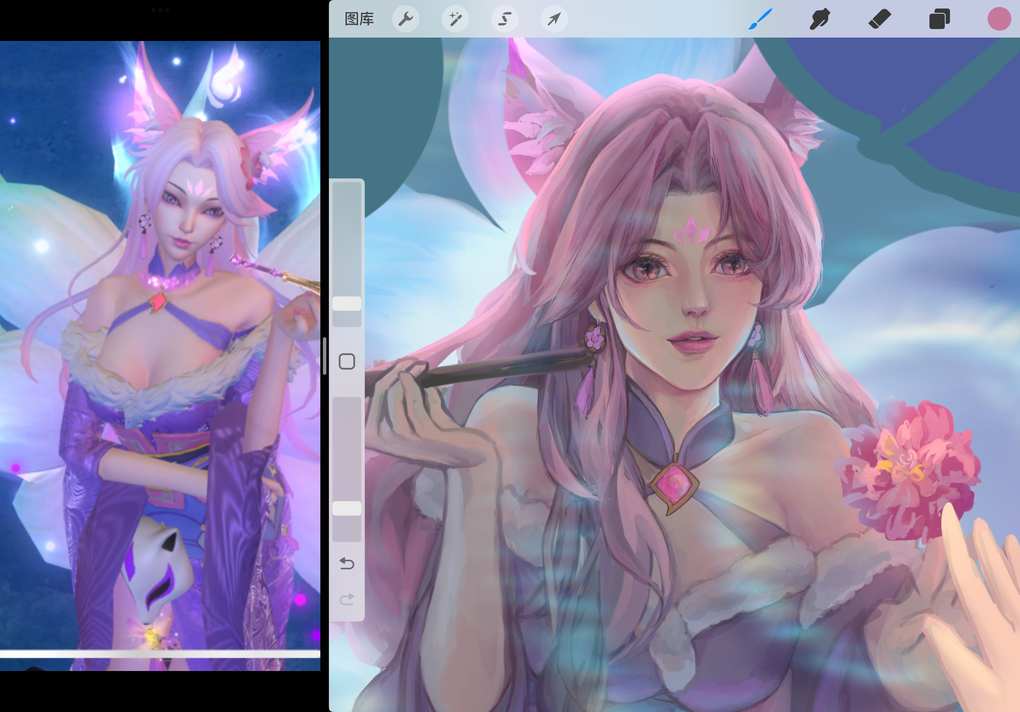The height and width of the screenshot is (712, 1020).
Task: Click the brush opacity slider handle
Action: pyautogui.click(x=347, y=508)
